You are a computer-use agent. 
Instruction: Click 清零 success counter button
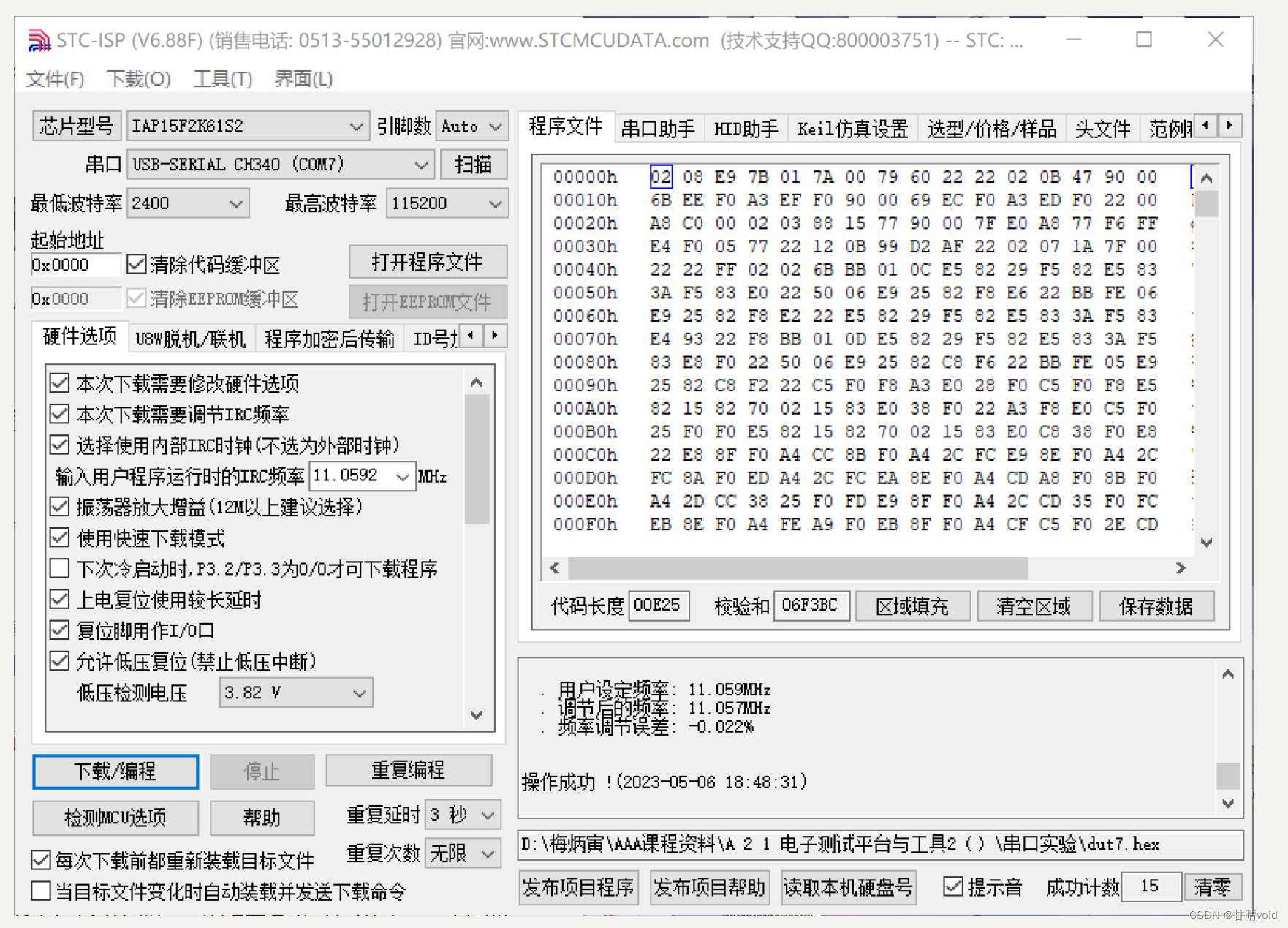(x=1212, y=887)
